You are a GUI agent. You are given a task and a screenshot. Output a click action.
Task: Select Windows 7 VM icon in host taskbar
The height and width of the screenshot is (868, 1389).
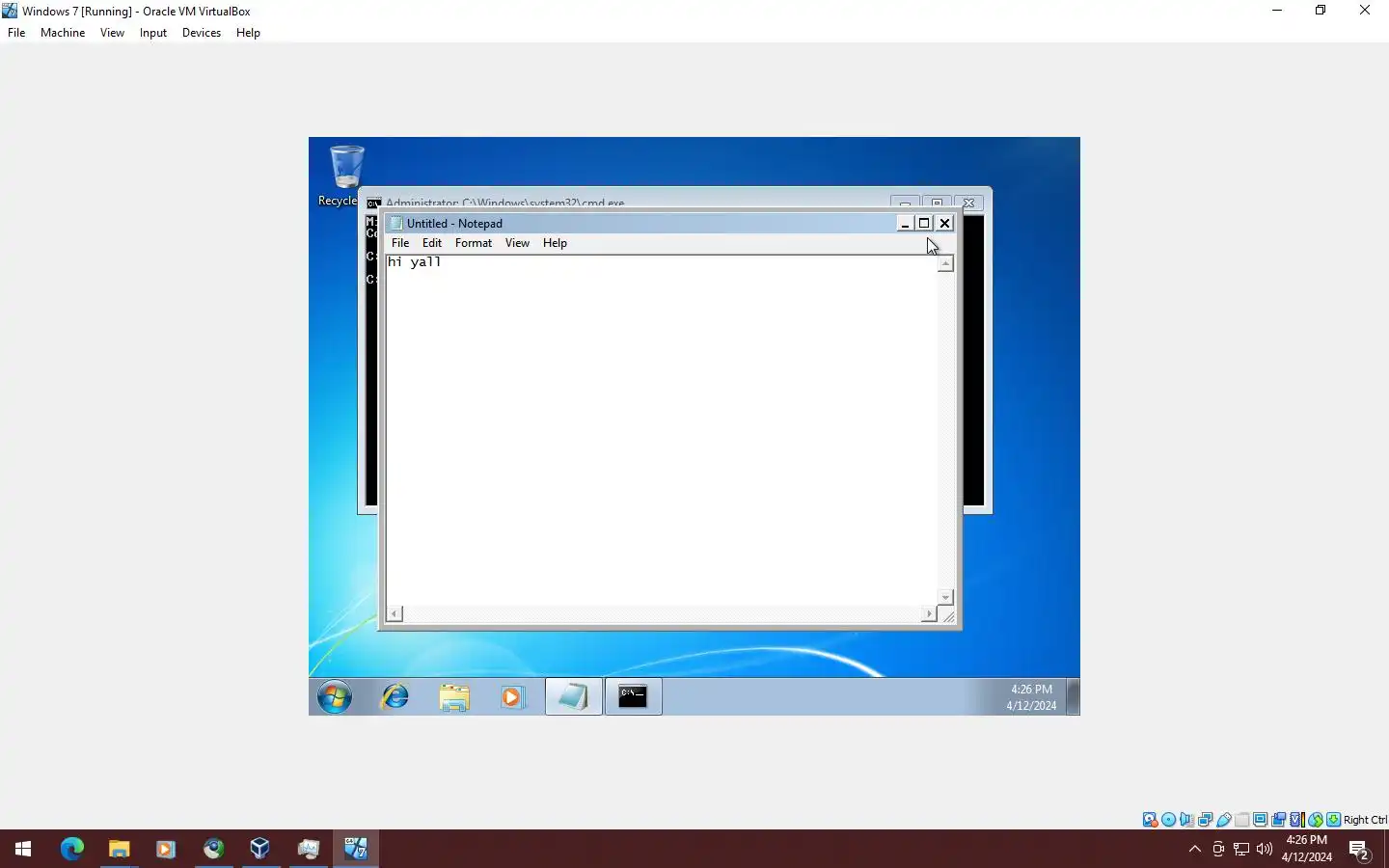(356, 849)
